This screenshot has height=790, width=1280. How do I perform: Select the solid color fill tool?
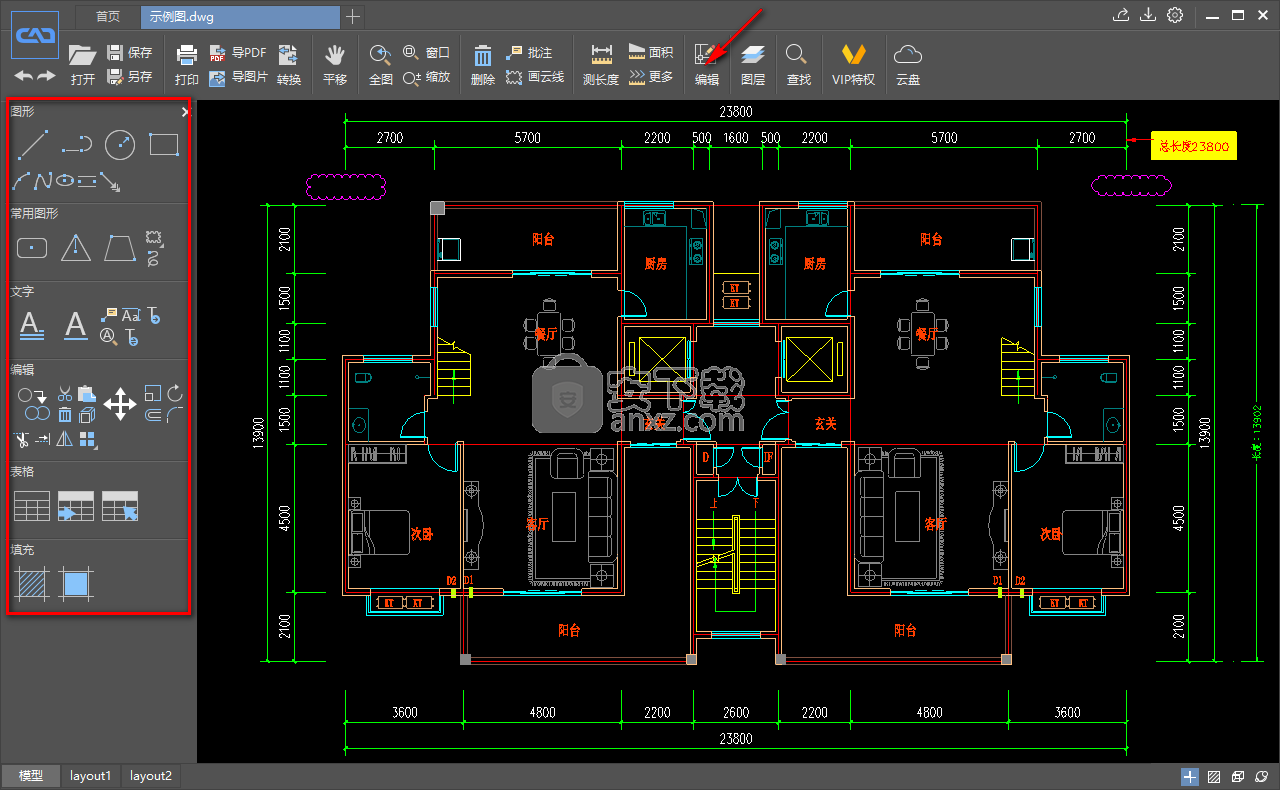76,583
